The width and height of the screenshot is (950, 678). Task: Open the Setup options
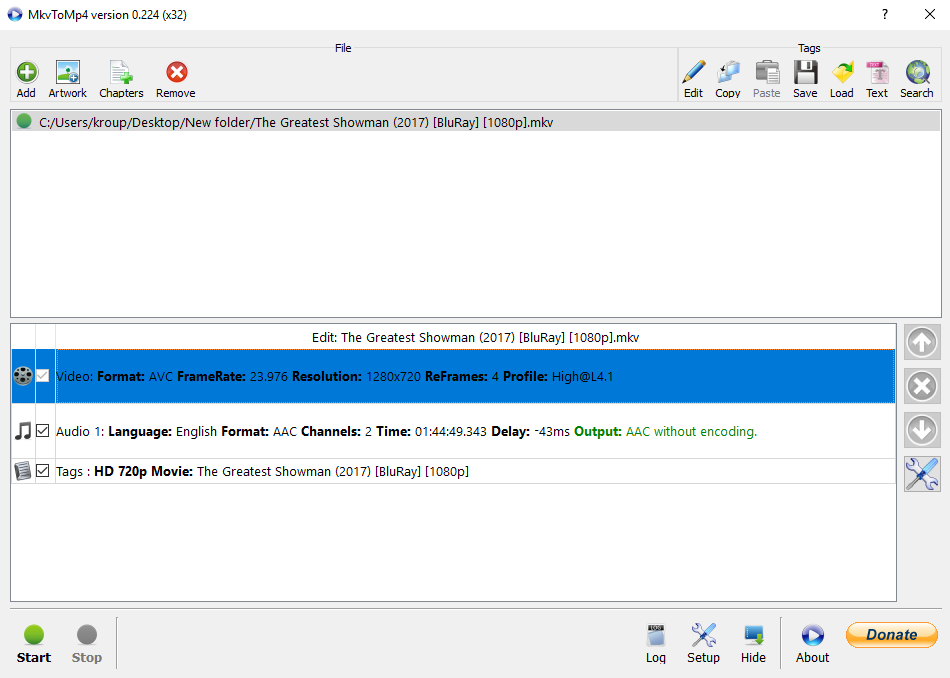(x=703, y=644)
